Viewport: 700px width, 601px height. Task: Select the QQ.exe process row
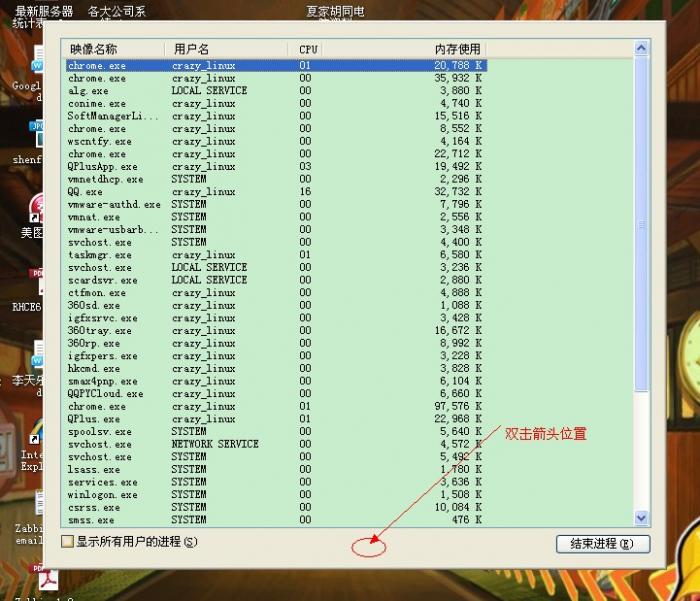pos(277,192)
